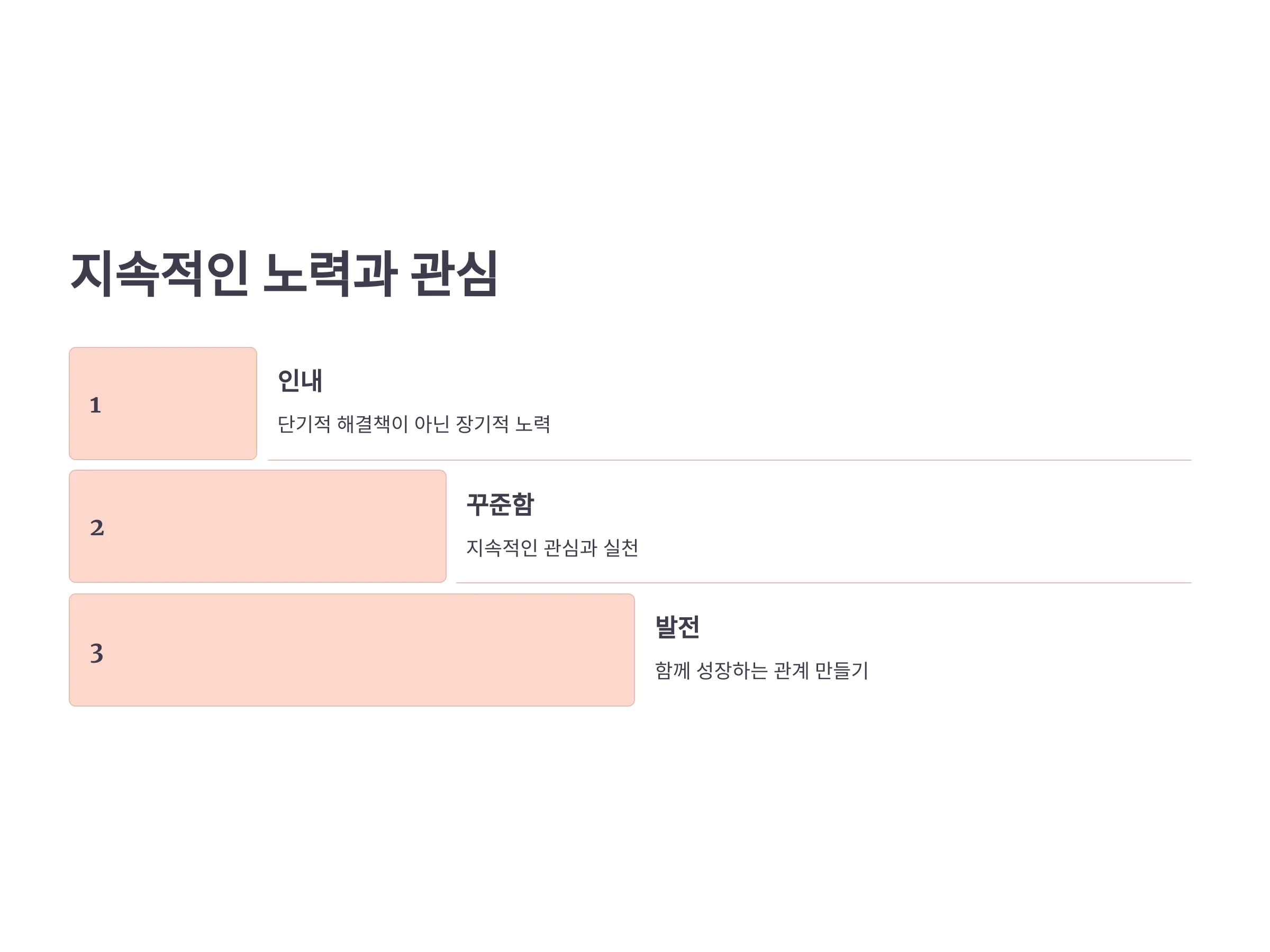Select the text 지속적인 관심과 실천
Viewport: 1270px width, 952px height.
tap(552, 547)
